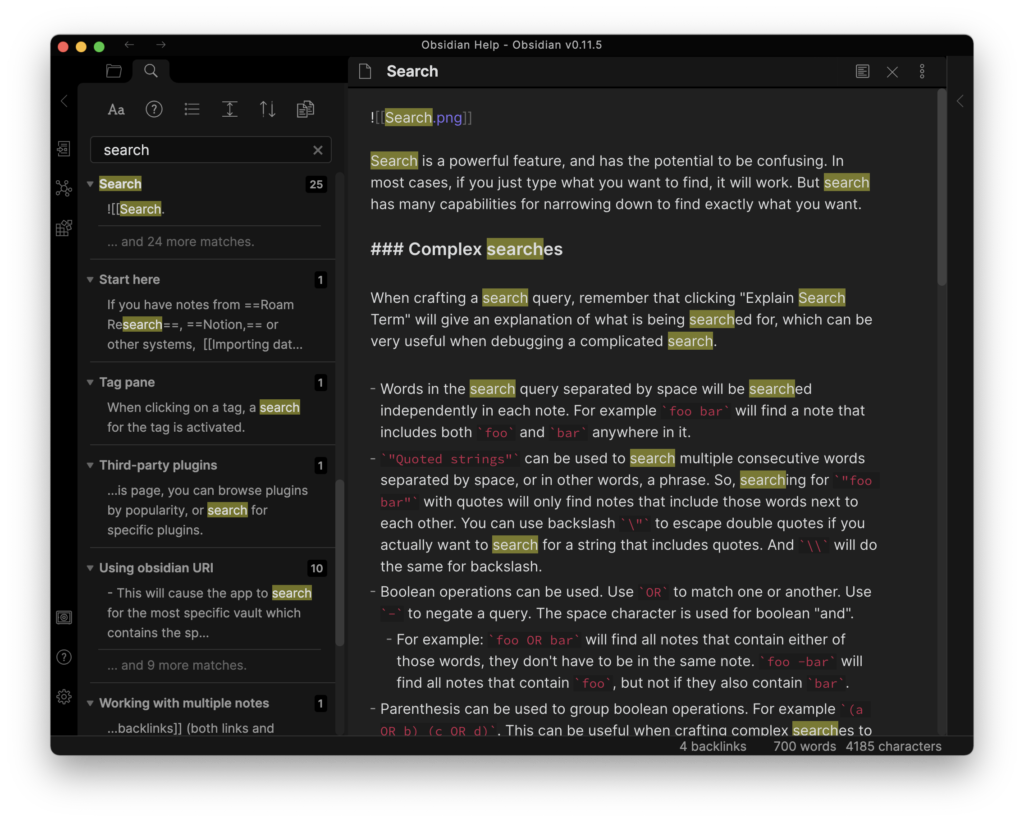Switch to the File explorer tab
The width and height of the screenshot is (1024, 822).
[114, 71]
